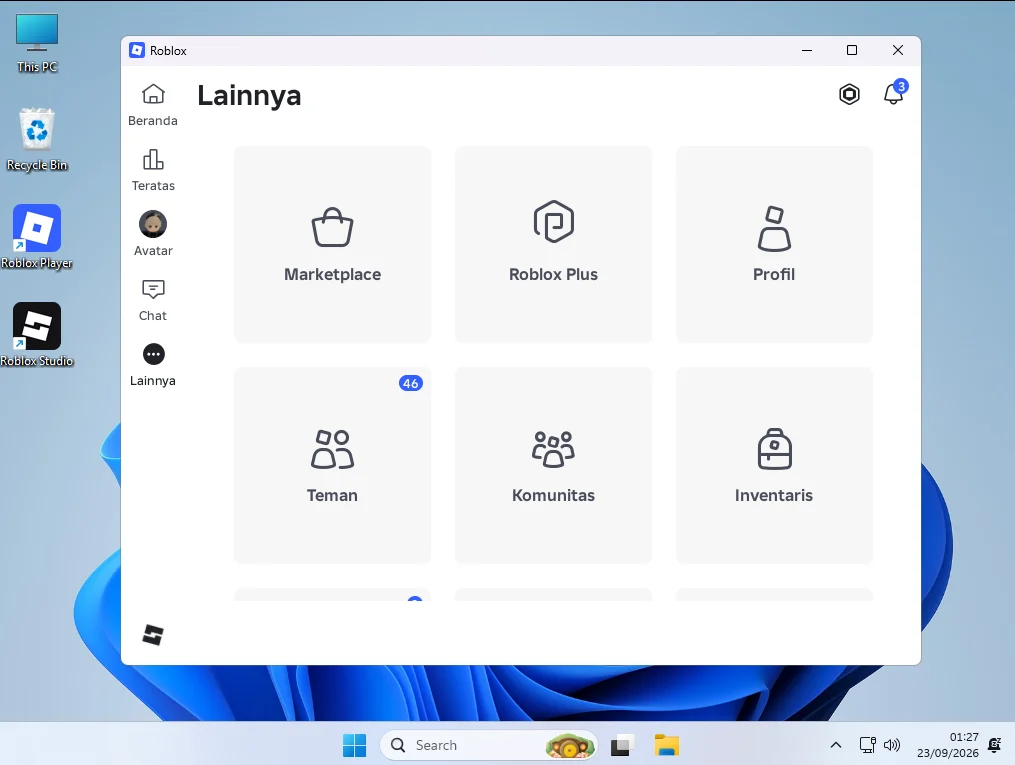Viewport: 1015px width, 765px height.
Task: Select the Recycle Bin desktop icon
Action: tap(37, 140)
